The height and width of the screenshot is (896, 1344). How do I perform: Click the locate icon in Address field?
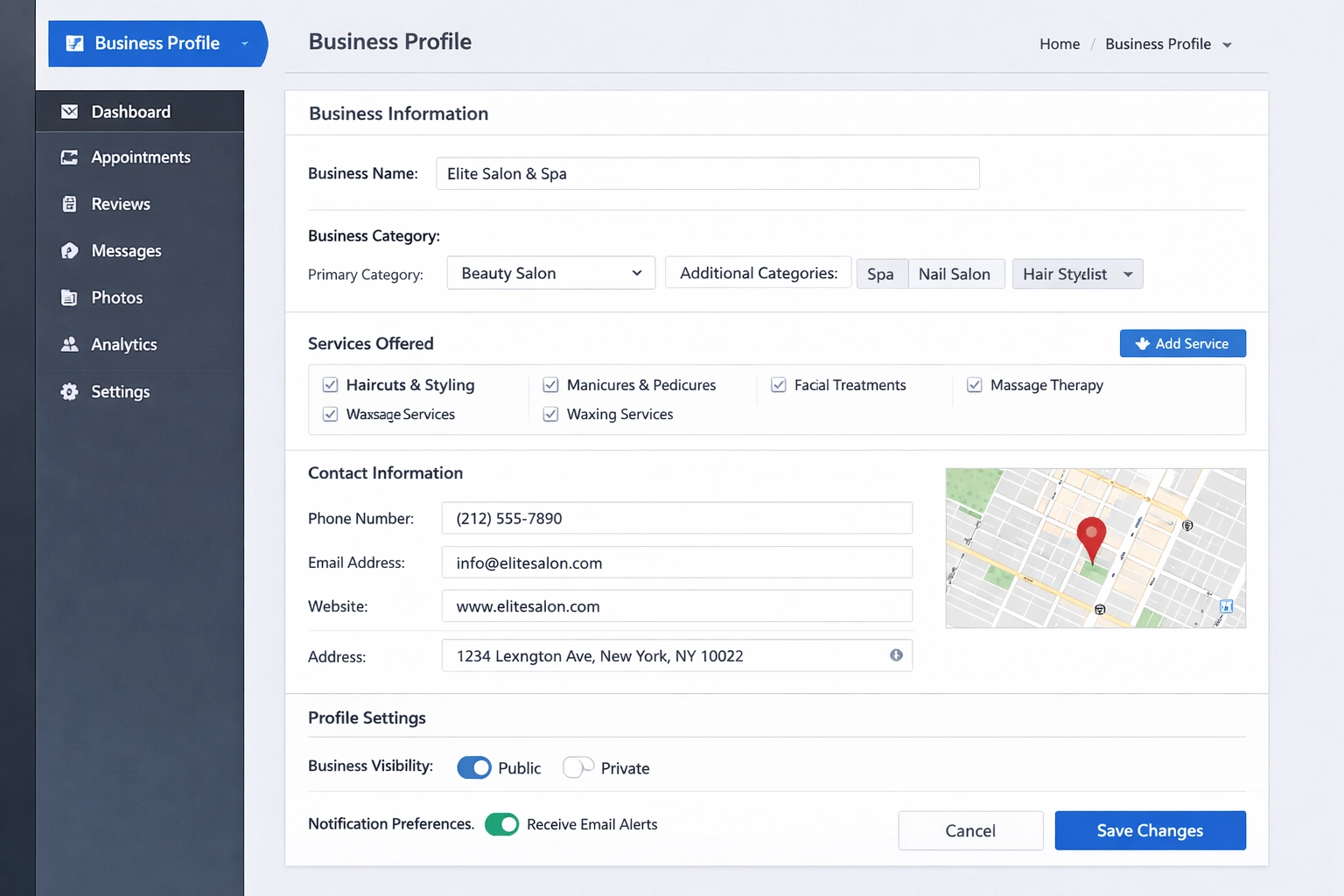(x=896, y=655)
